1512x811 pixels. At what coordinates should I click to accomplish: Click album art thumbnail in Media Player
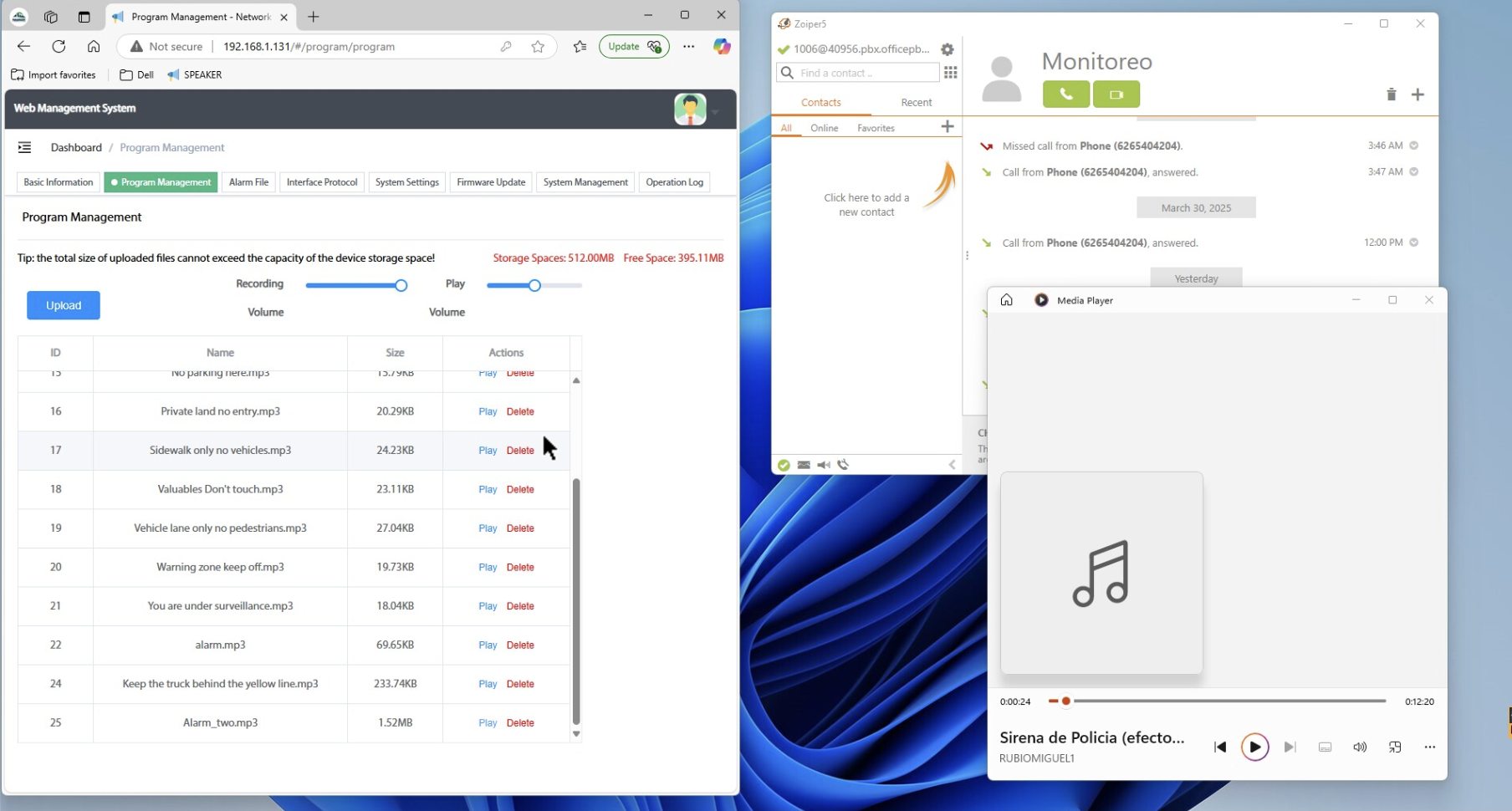click(x=1101, y=573)
